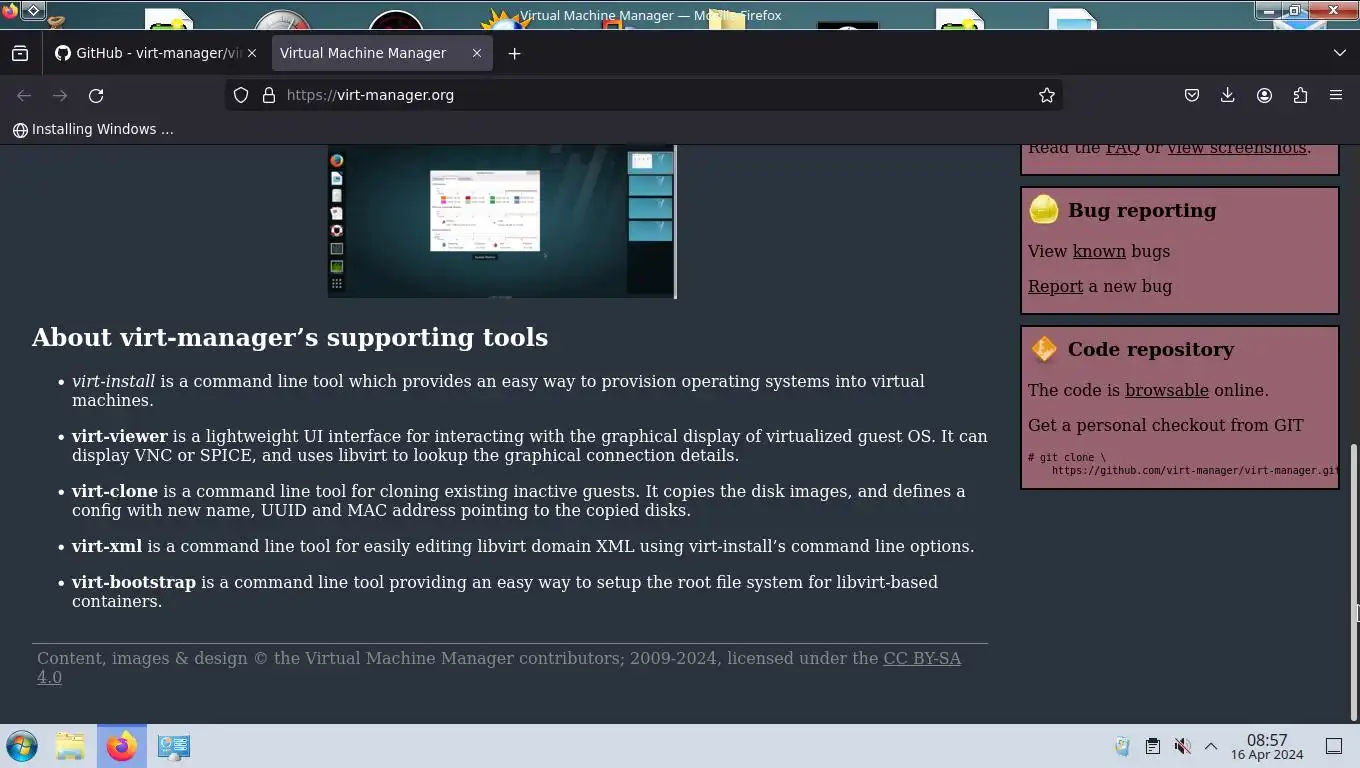The image size is (1360, 768).
Task: Bookmark this page with the star
Action: tap(1046, 95)
